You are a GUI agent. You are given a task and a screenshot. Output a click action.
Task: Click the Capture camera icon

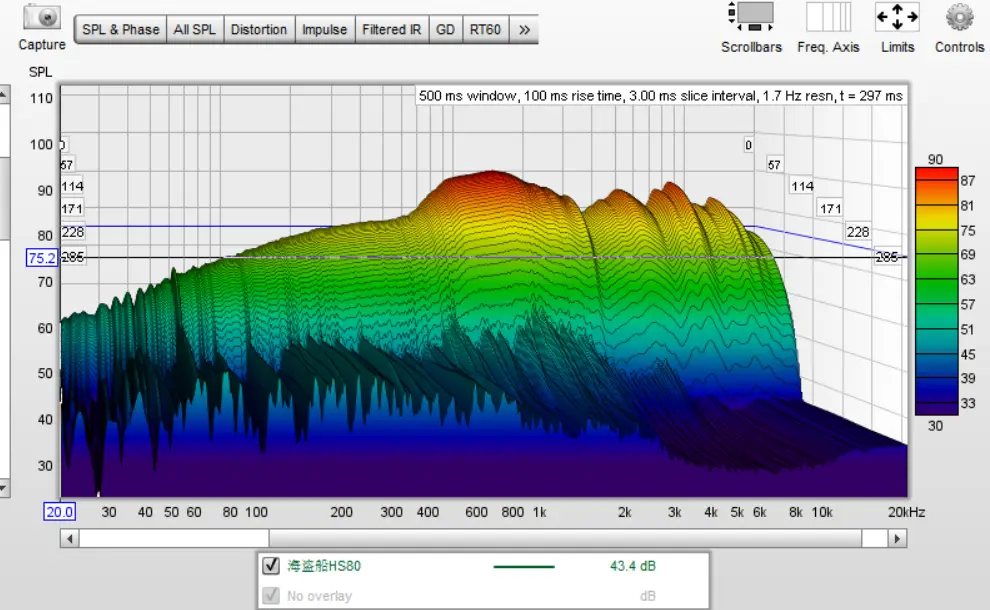pyautogui.click(x=42, y=17)
